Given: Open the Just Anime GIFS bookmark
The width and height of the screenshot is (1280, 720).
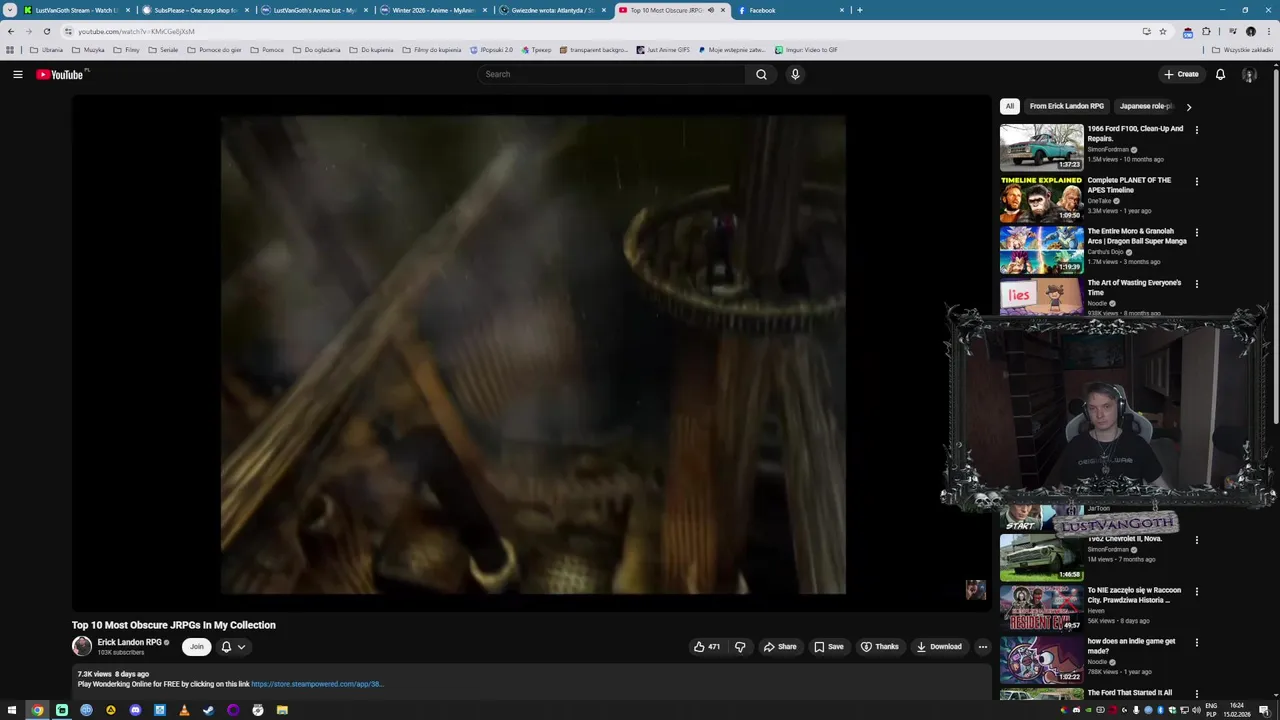Looking at the screenshot, I should [663, 50].
